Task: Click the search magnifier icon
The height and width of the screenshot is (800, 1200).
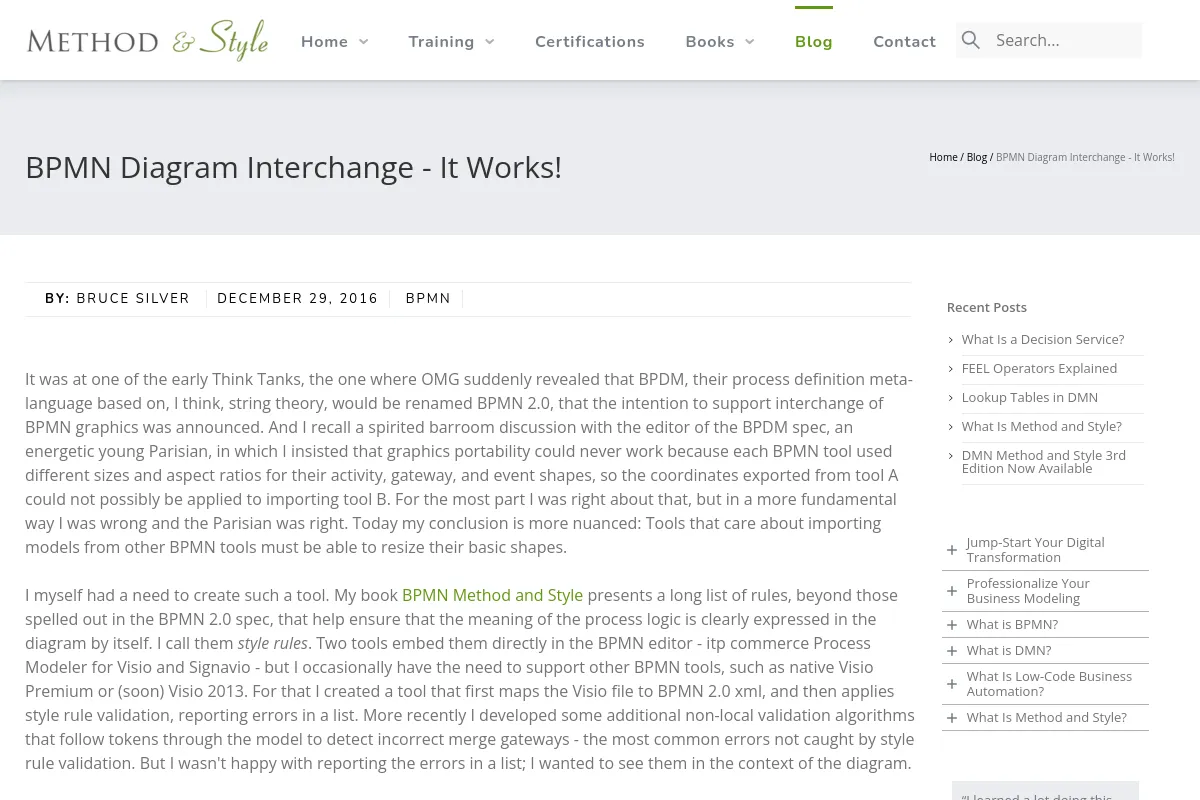Action: (x=971, y=40)
